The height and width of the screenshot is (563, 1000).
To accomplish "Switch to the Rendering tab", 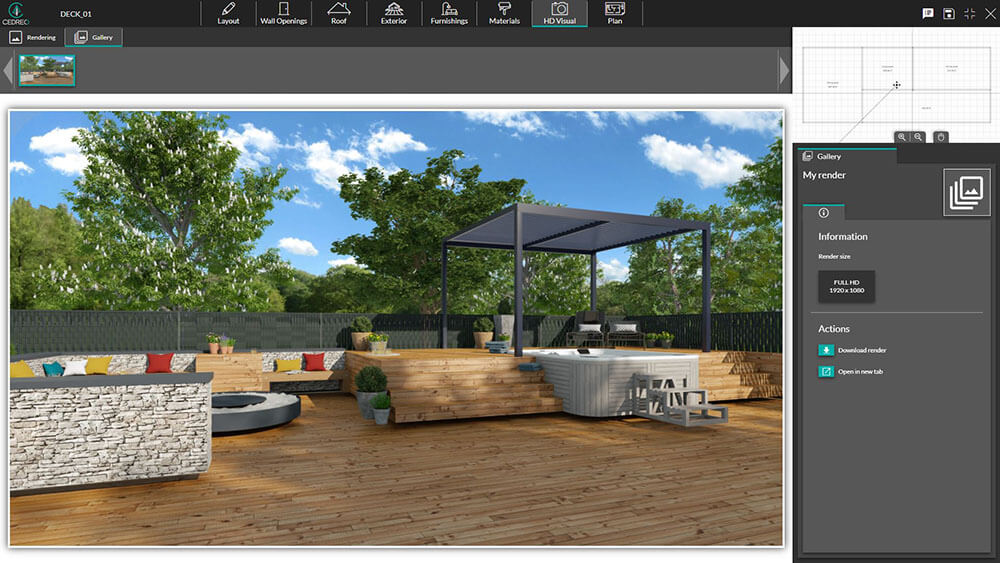I will [x=33, y=37].
